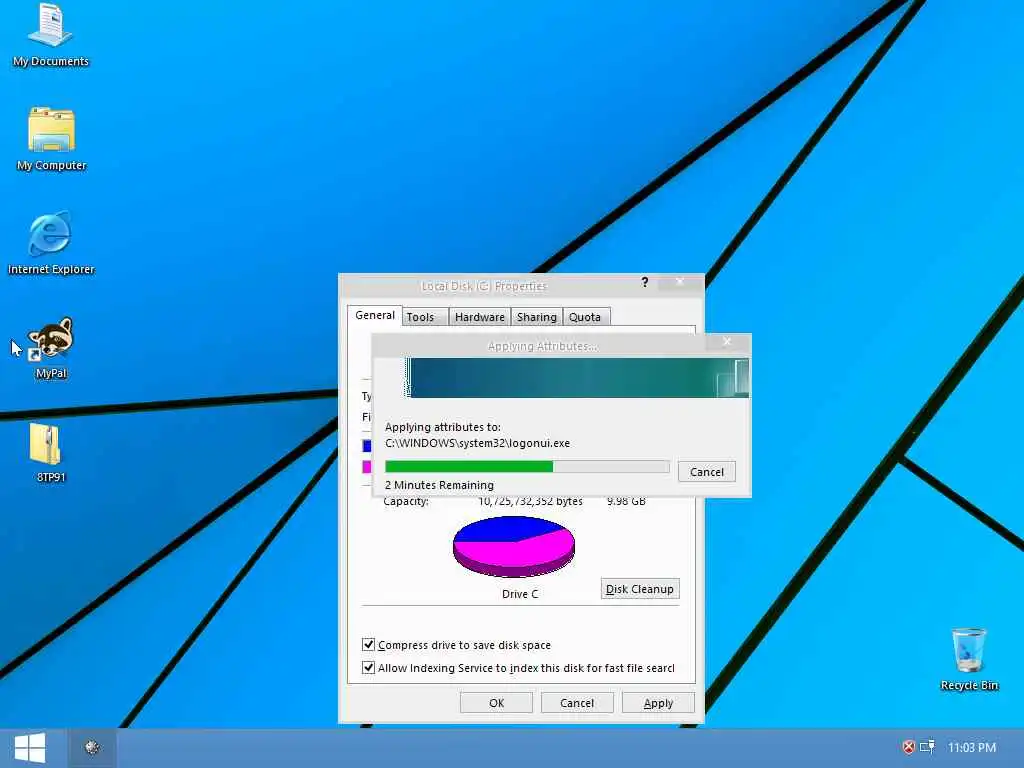Image resolution: width=1024 pixels, height=768 pixels.
Task: Switch to the Hardware tab
Action: click(480, 317)
